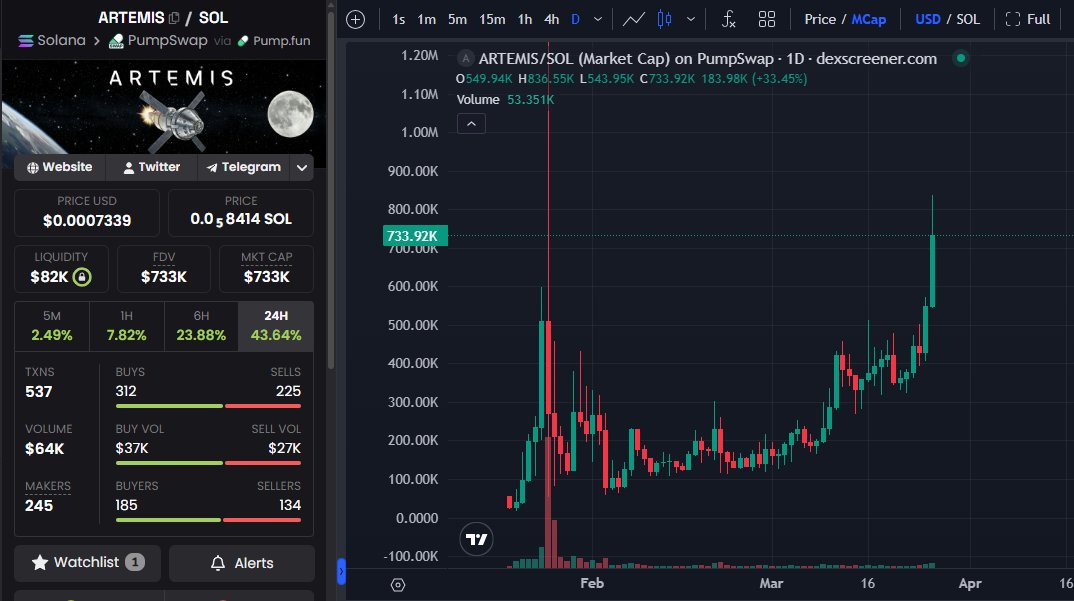This screenshot has width=1074, height=601.
Task: Select the 24H stats tab
Action: pyautogui.click(x=276, y=326)
